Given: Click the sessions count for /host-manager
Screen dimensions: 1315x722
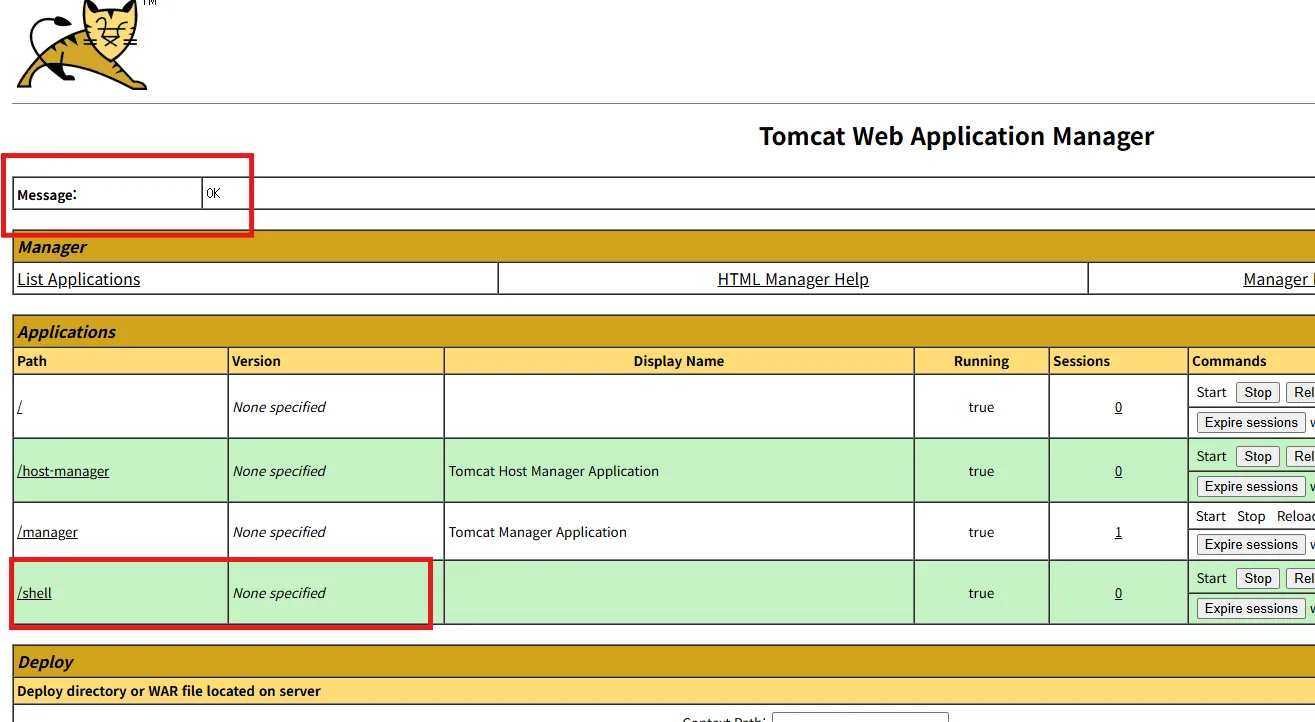Looking at the screenshot, I should 1118,471.
